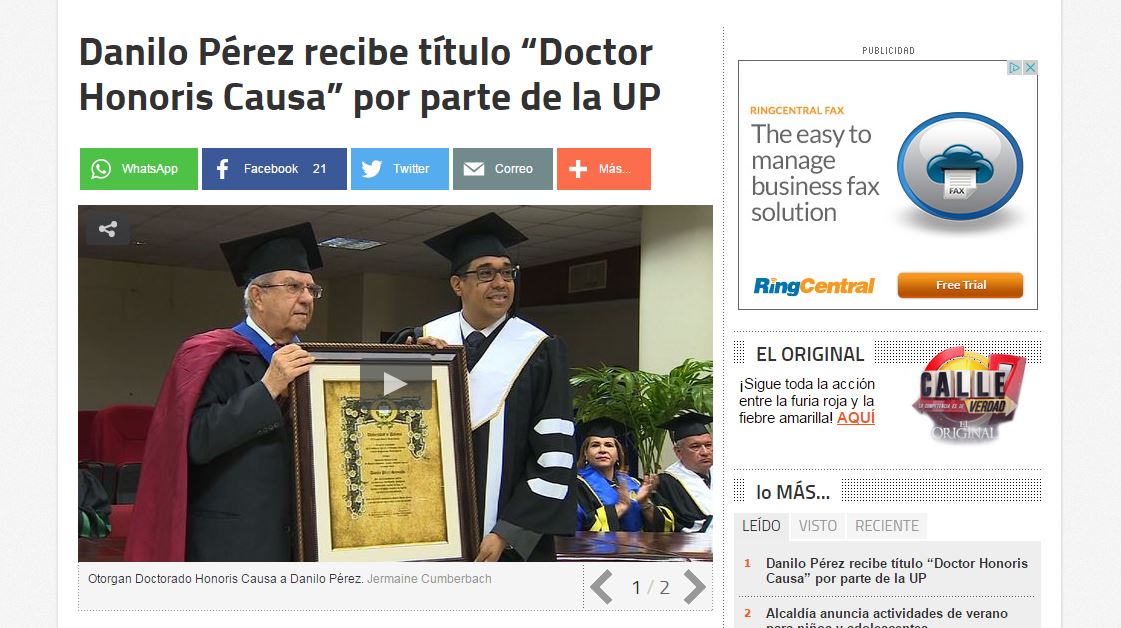
Task: Click the Calle 7 logo
Action: click(968, 395)
